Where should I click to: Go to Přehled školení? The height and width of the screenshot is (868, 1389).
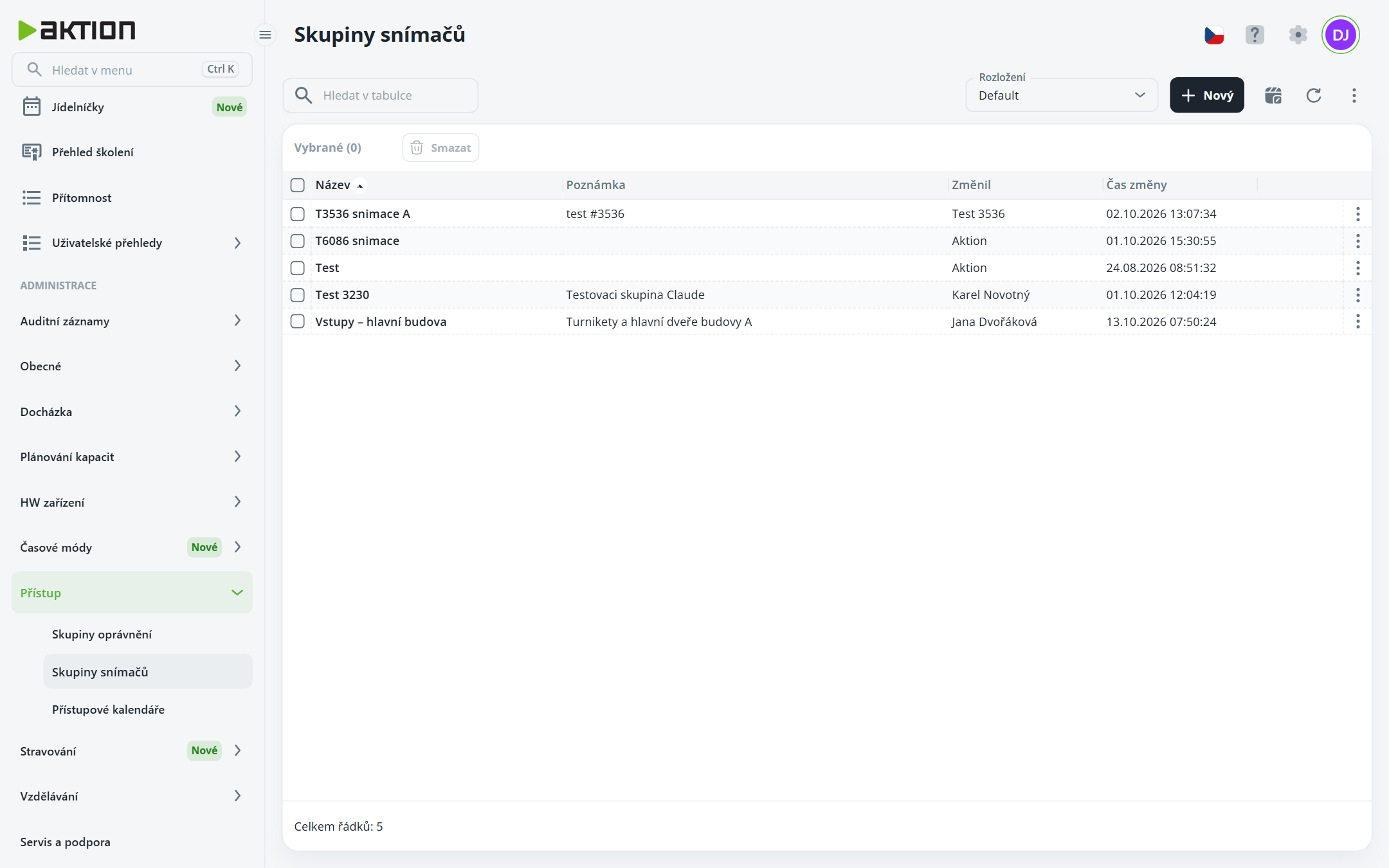coord(132,152)
